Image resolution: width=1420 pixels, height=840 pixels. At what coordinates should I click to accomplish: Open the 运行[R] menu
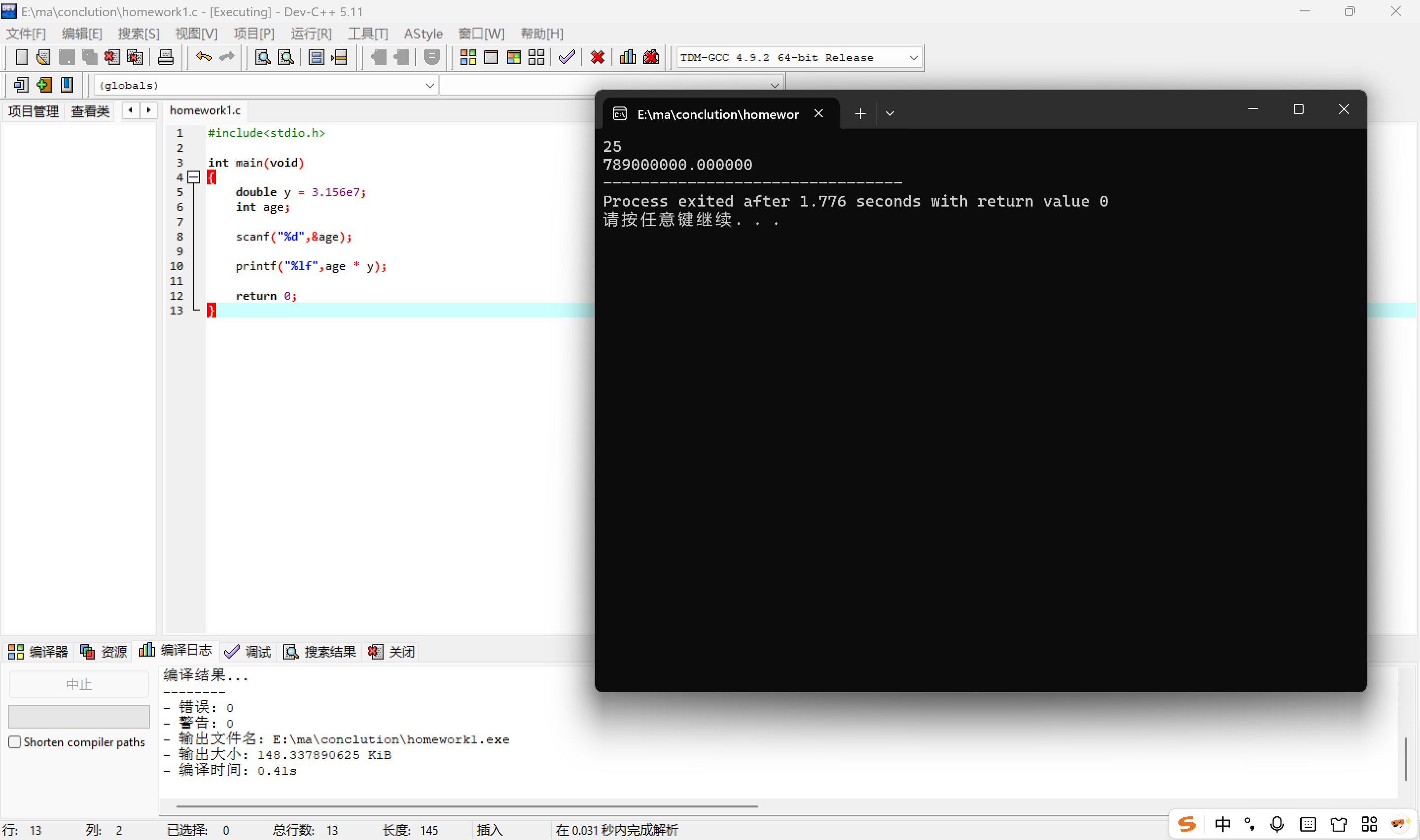311,34
